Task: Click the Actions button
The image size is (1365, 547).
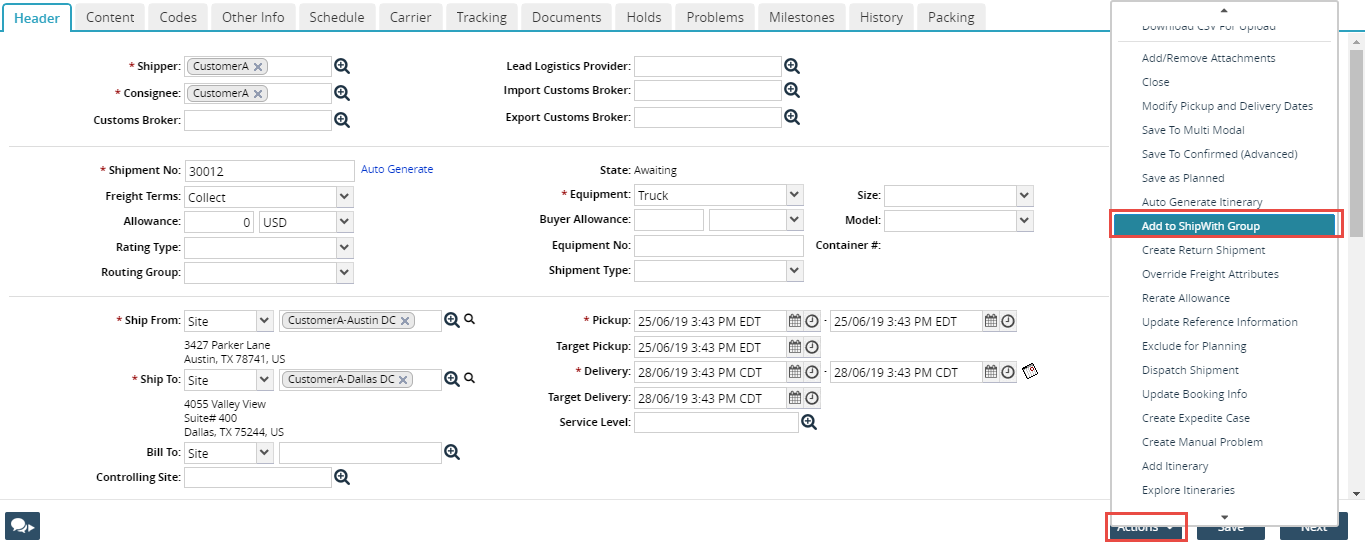Action: pyautogui.click(x=1145, y=527)
